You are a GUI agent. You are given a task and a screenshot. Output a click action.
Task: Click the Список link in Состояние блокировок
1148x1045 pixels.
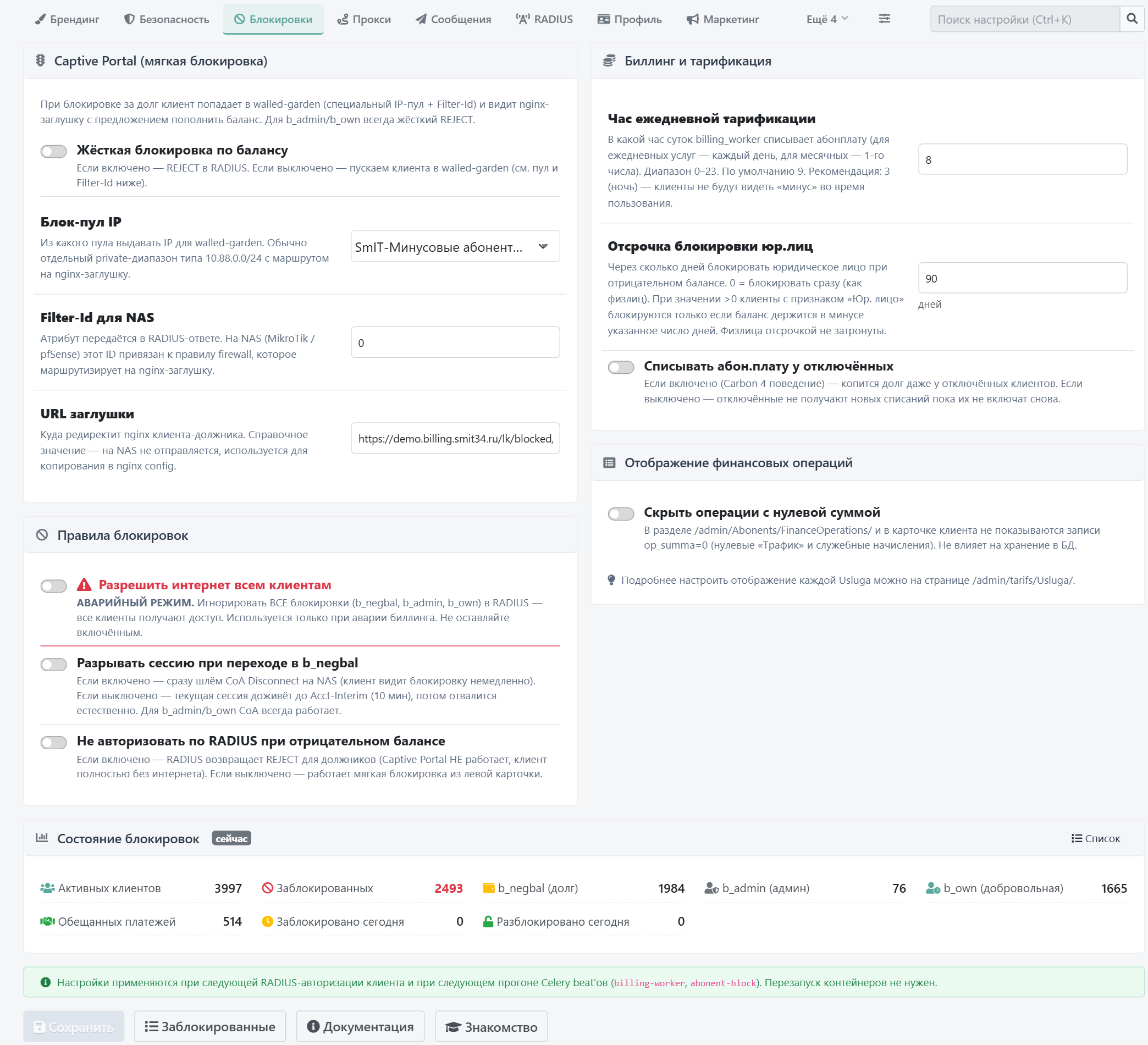point(1096,838)
